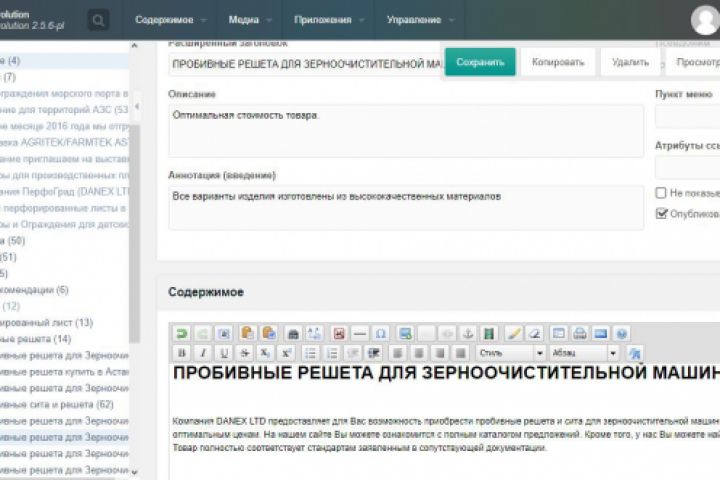Click the tree scroll down arrow

(134, 472)
